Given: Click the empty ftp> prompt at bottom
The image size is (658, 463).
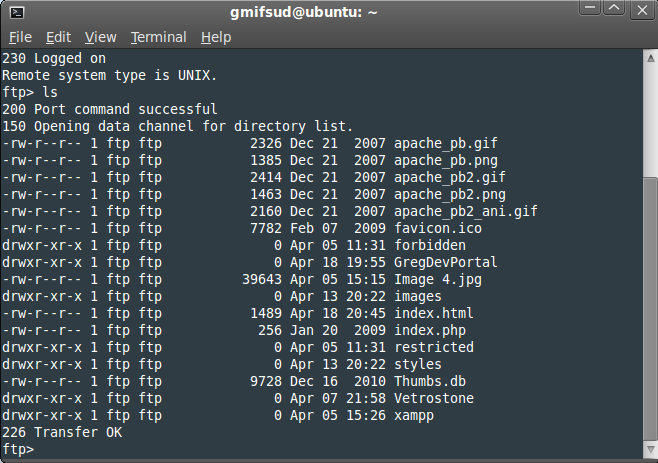Looking at the screenshot, I should coord(18,450).
